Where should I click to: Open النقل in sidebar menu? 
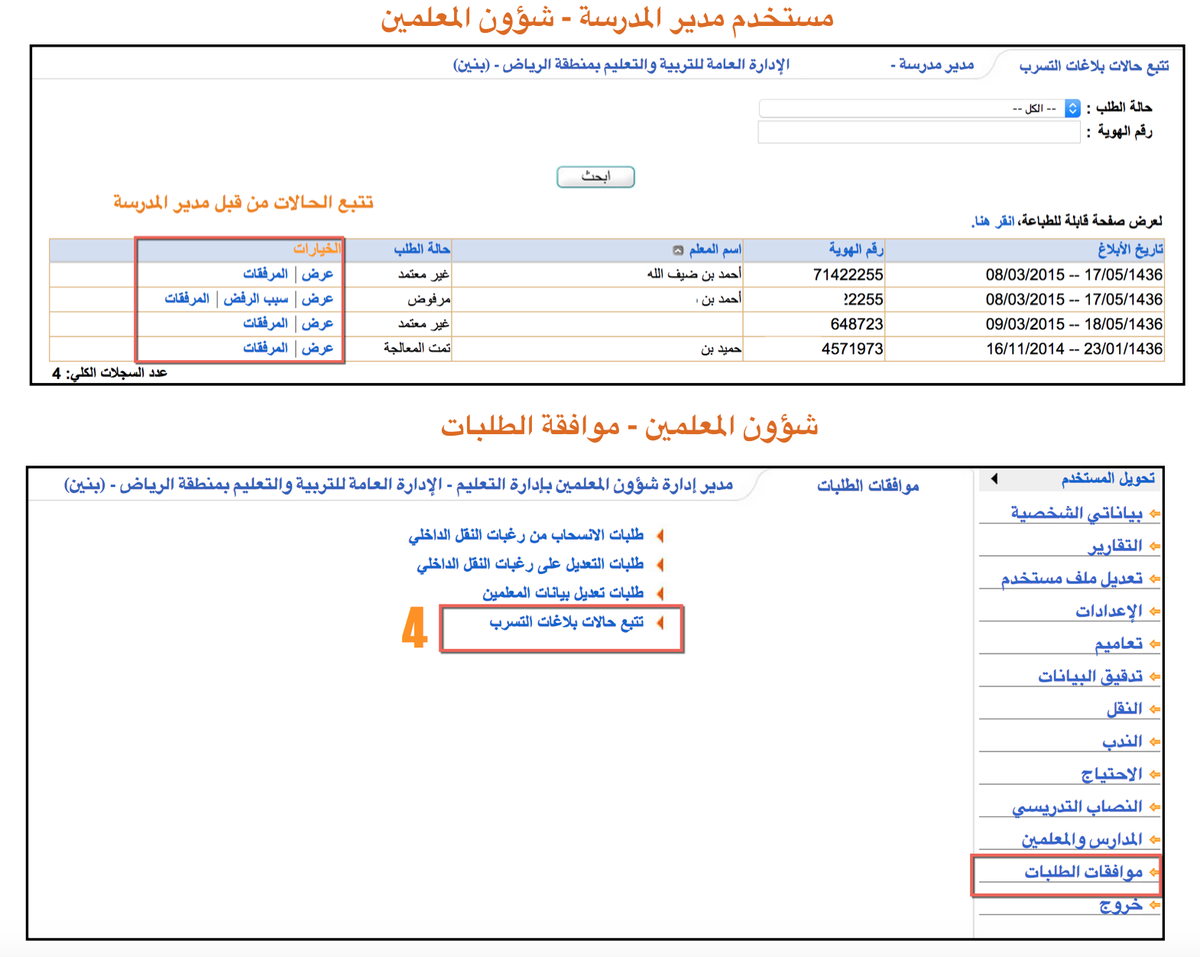pos(1125,709)
